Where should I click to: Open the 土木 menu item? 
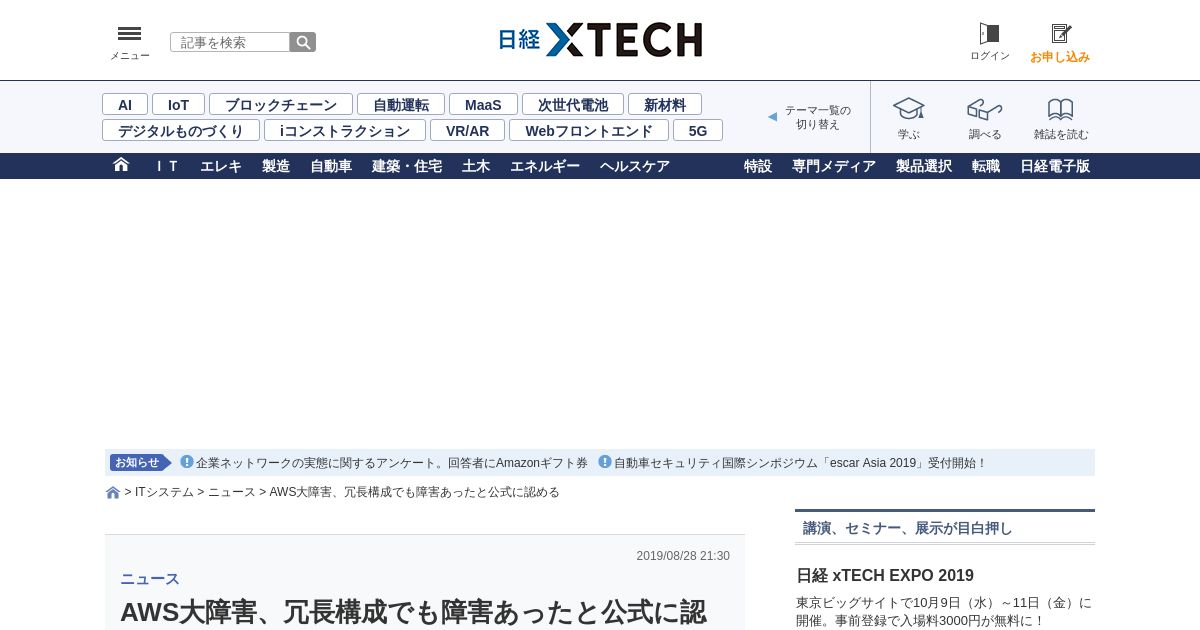(476, 166)
